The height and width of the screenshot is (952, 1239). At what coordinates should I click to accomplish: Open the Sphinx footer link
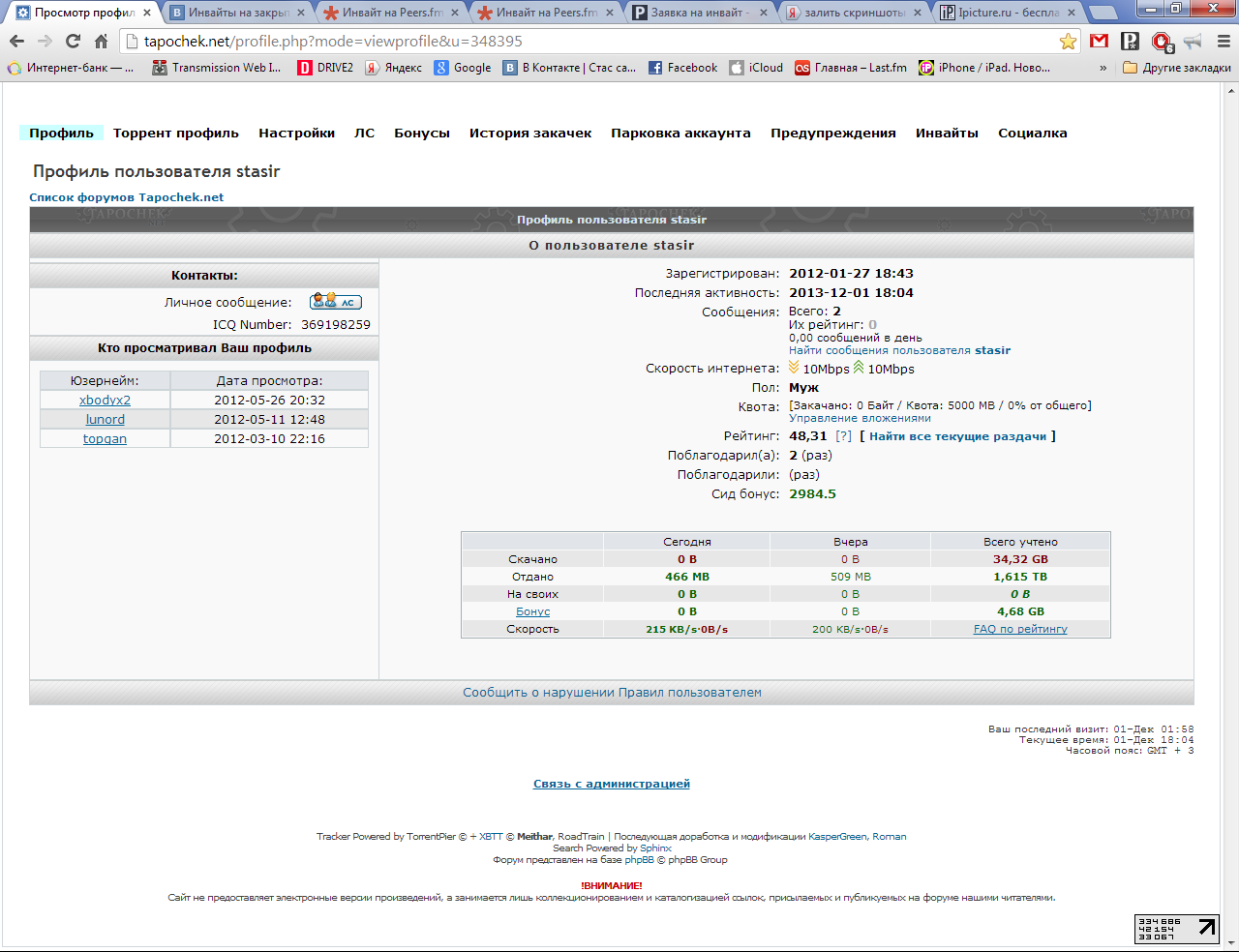(655, 848)
